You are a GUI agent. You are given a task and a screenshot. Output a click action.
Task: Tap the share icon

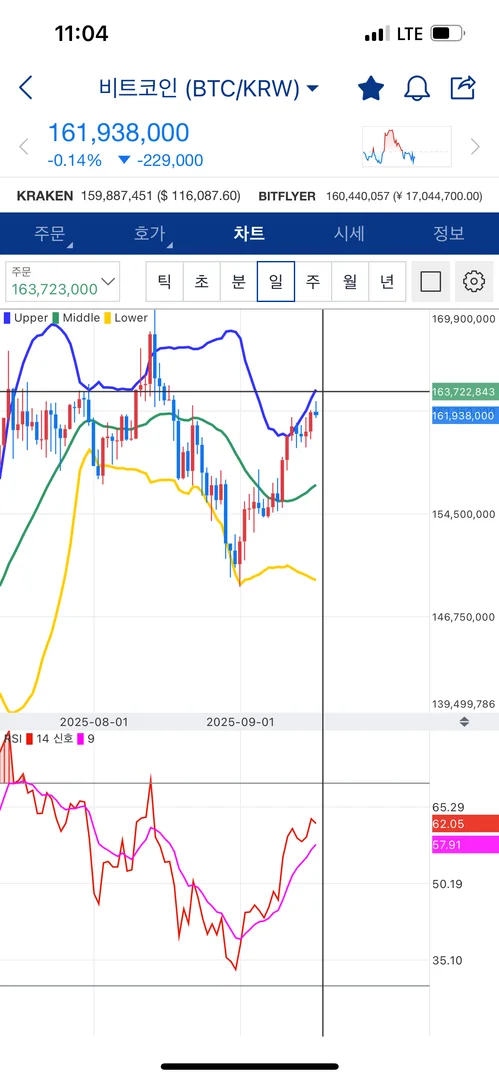point(463,87)
